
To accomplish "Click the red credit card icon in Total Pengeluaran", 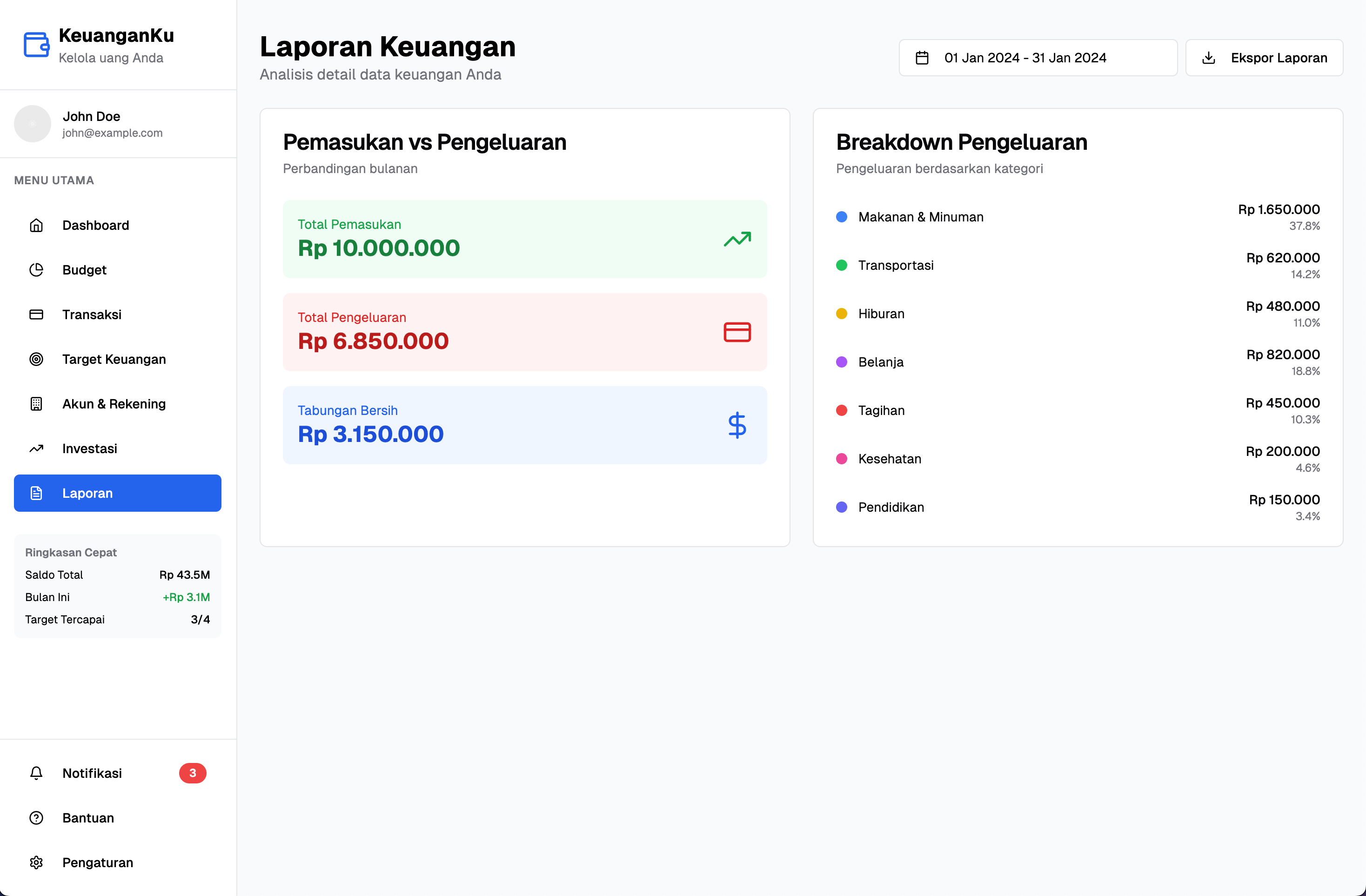I will point(737,332).
